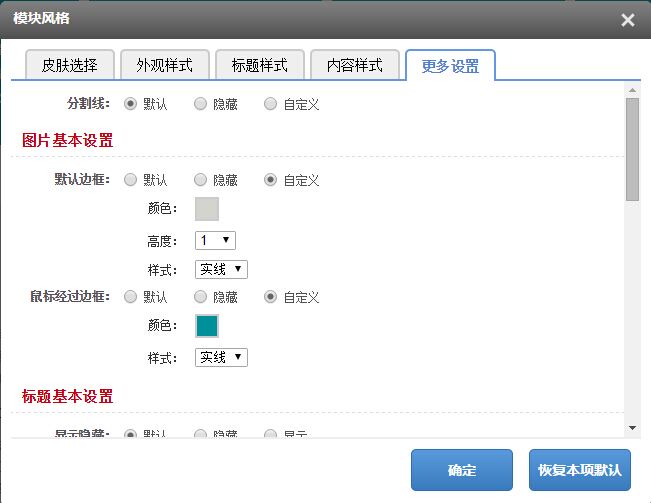This screenshot has width=651, height=503.
Task: Select the 内容样式 tab
Action: pos(354,65)
